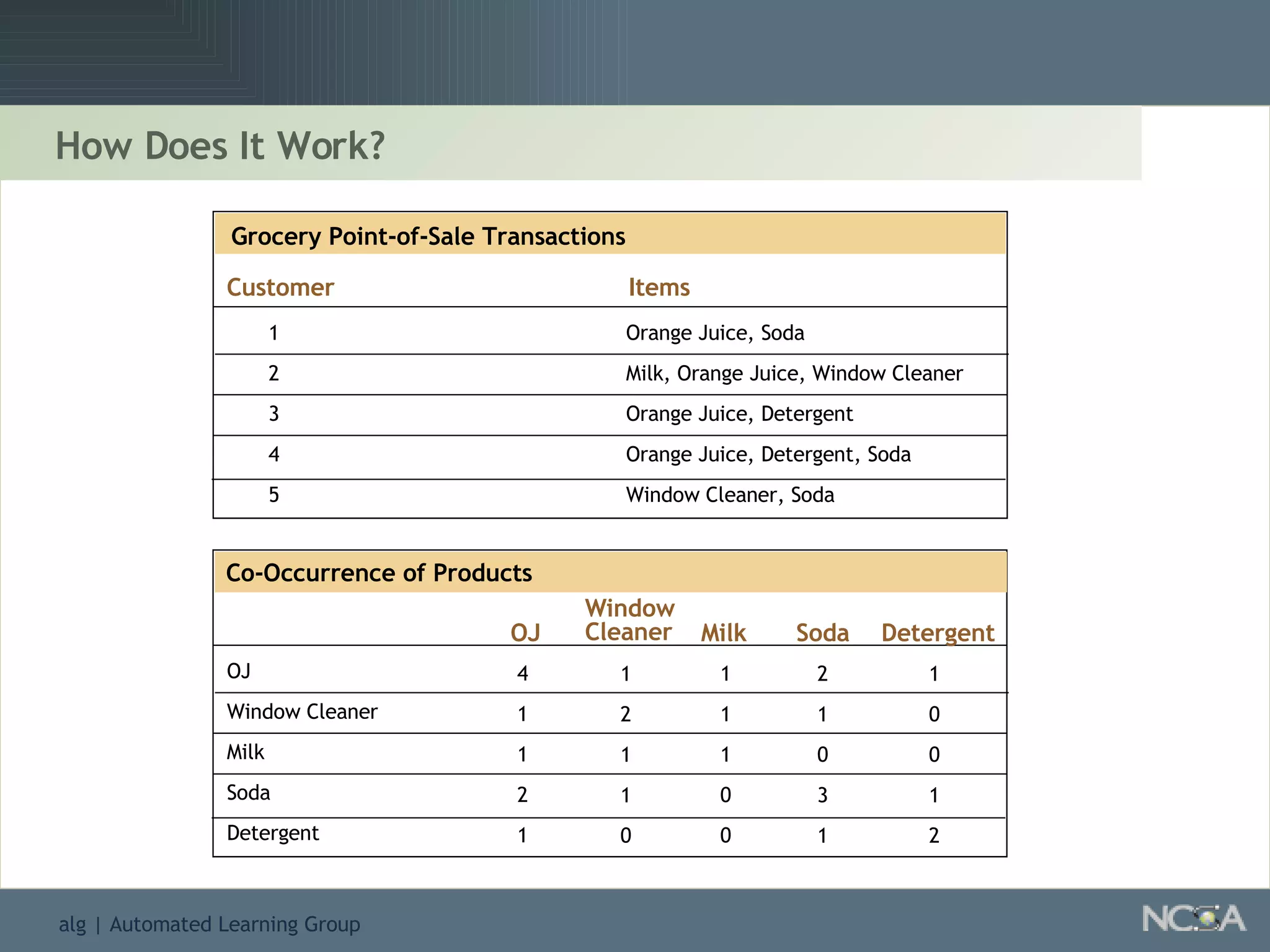Click the 'Items' column heading

click(659, 288)
